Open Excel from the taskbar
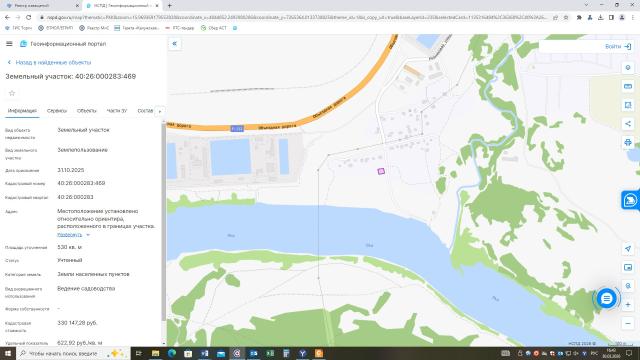This screenshot has width=640, height=360. [x=270, y=353]
